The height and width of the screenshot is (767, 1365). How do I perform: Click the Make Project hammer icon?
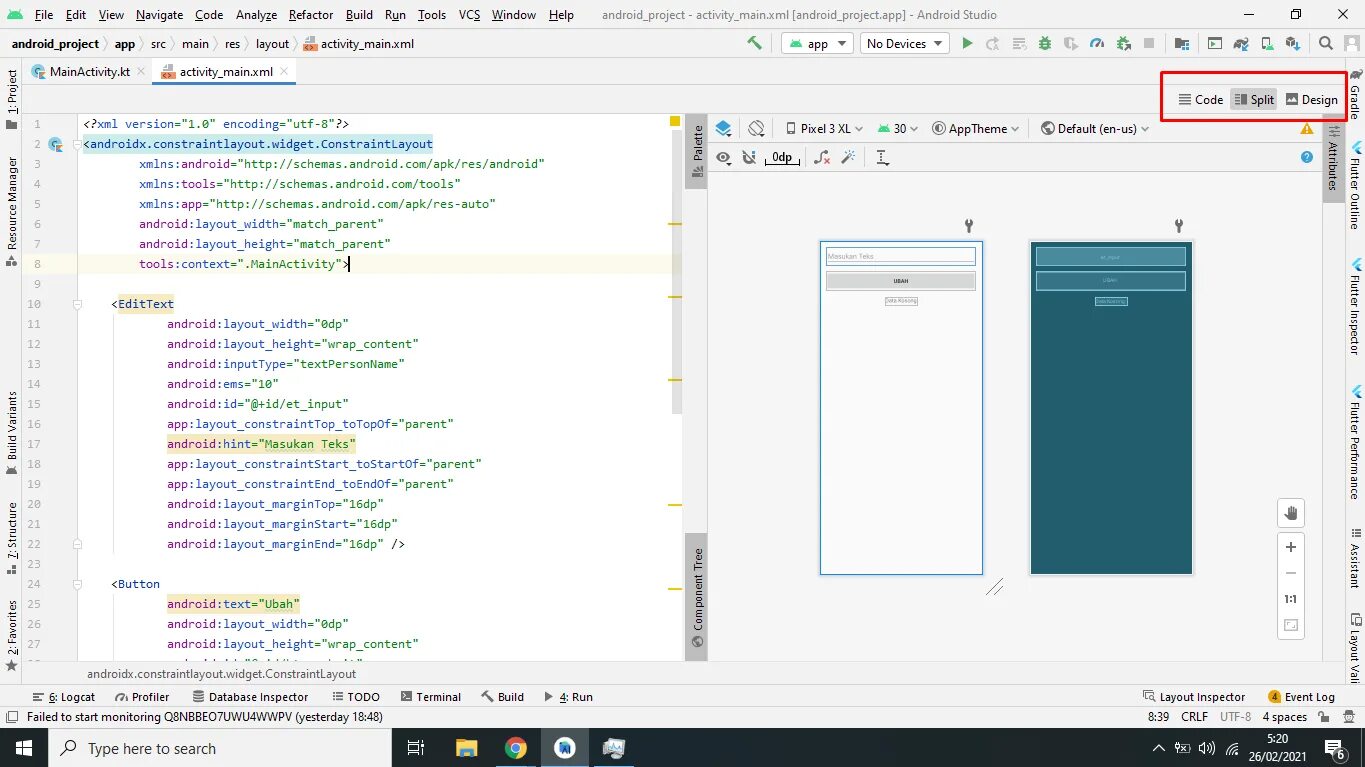click(x=754, y=43)
